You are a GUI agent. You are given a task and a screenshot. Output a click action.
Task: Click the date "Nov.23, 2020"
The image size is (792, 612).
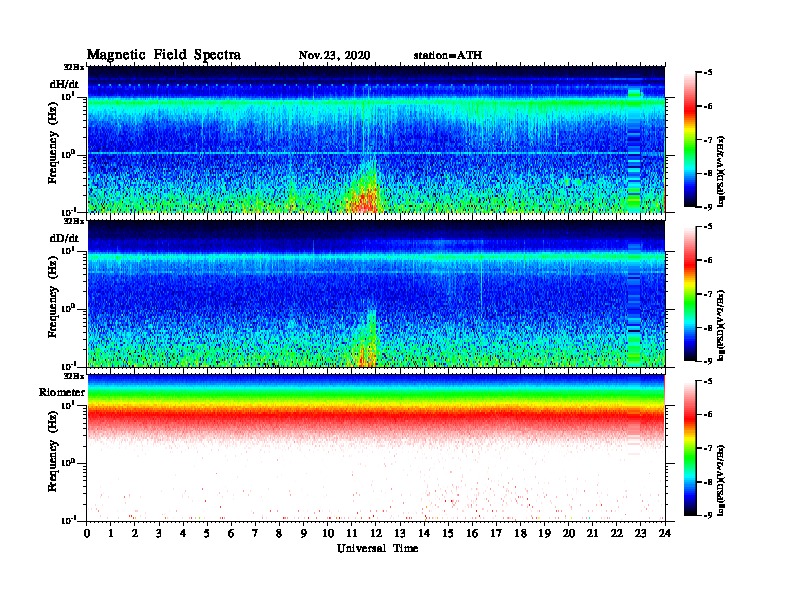point(334,55)
